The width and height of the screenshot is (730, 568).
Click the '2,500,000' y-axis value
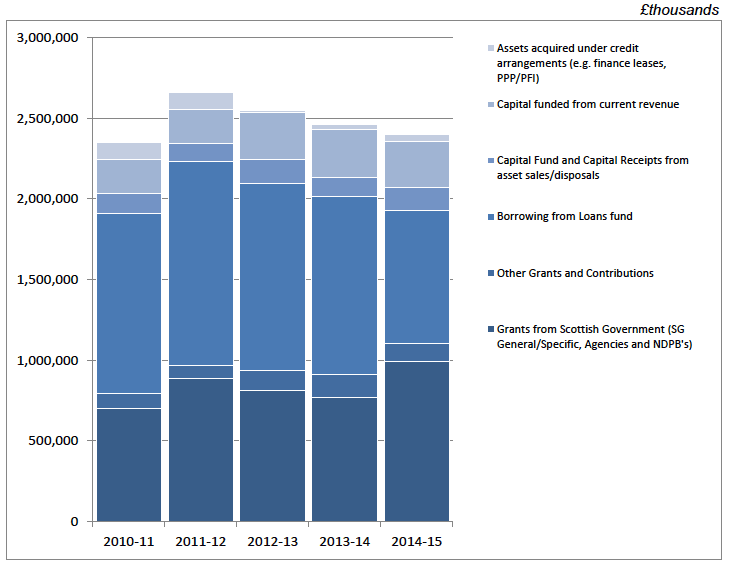(x=47, y=119)
